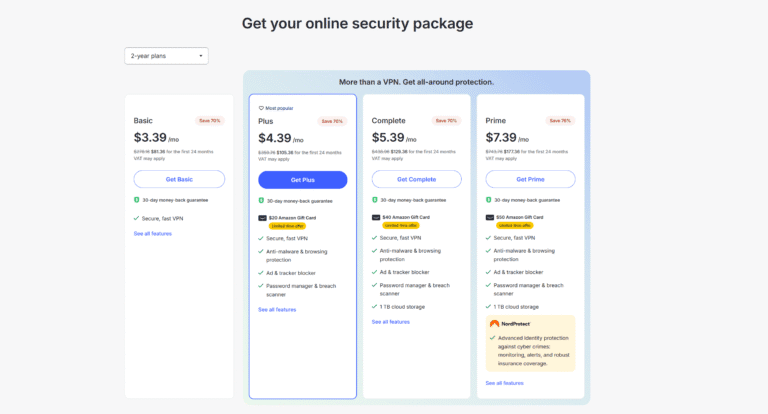
Task: Click the Most popular heart icon
Action: coord(261,108)
